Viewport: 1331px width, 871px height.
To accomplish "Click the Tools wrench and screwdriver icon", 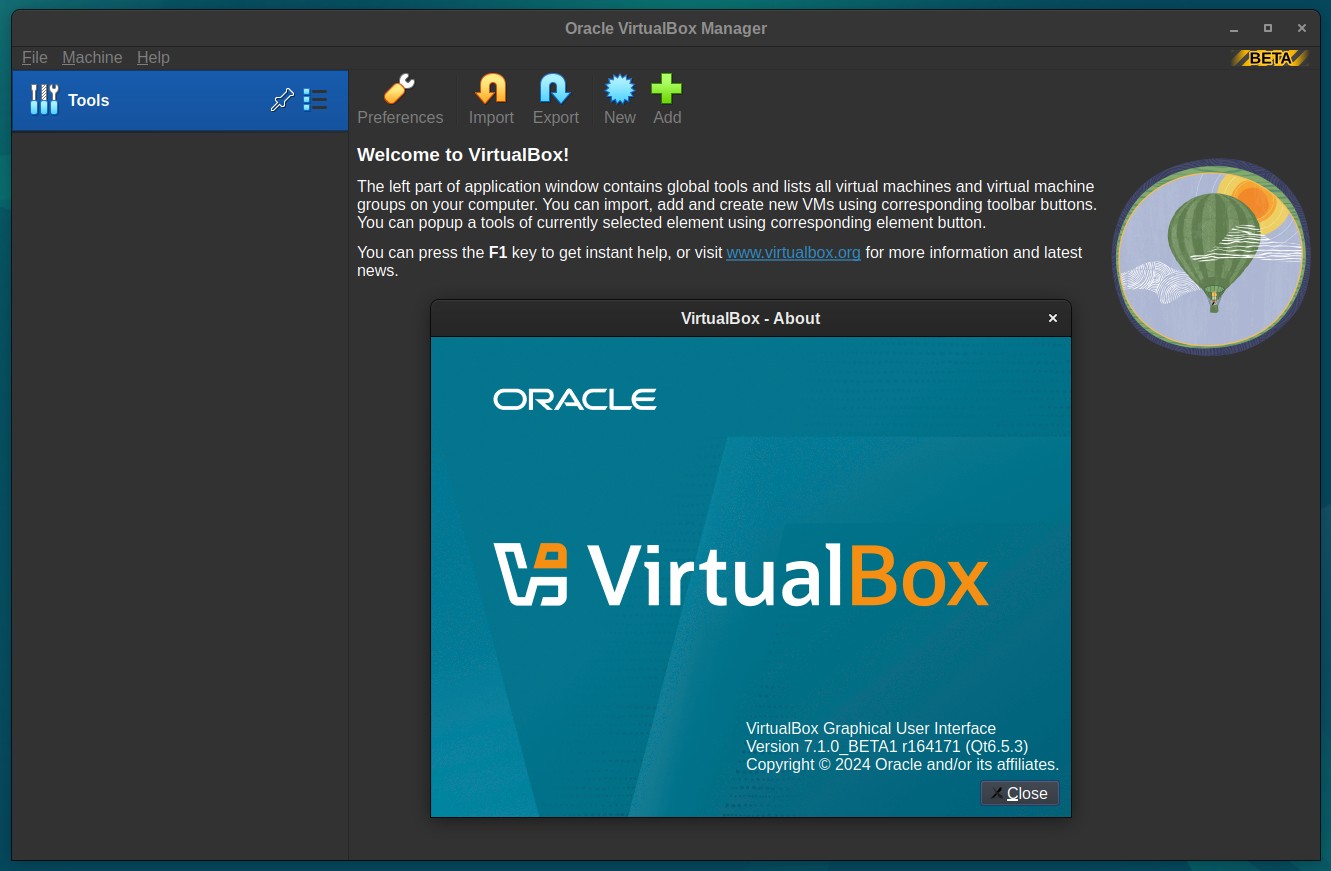I will pos(44,100).
